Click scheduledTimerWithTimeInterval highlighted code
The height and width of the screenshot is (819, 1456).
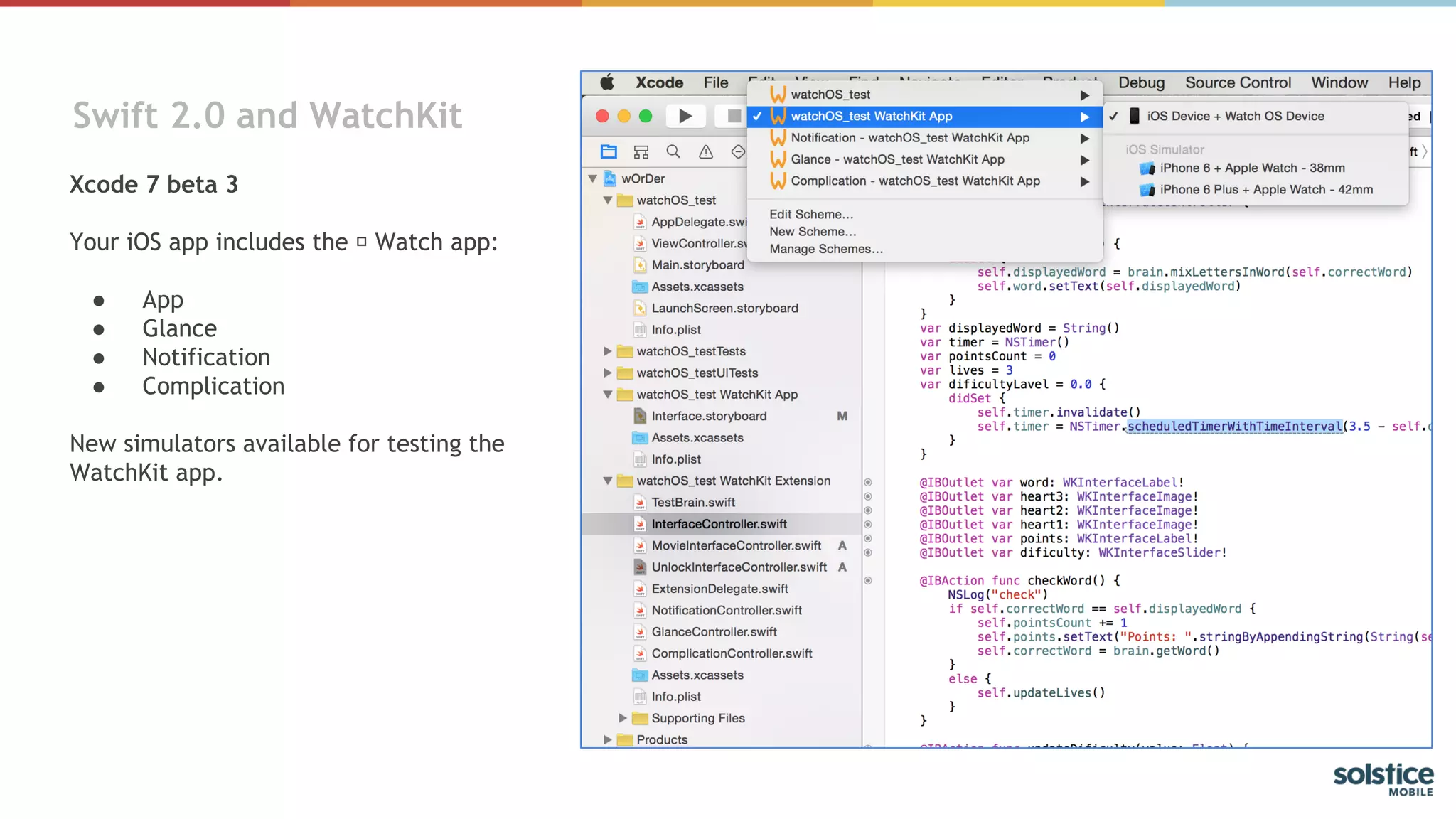pos(1234,427)
